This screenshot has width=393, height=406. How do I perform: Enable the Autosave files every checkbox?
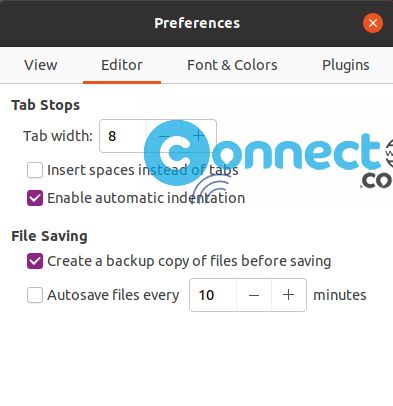35,295
